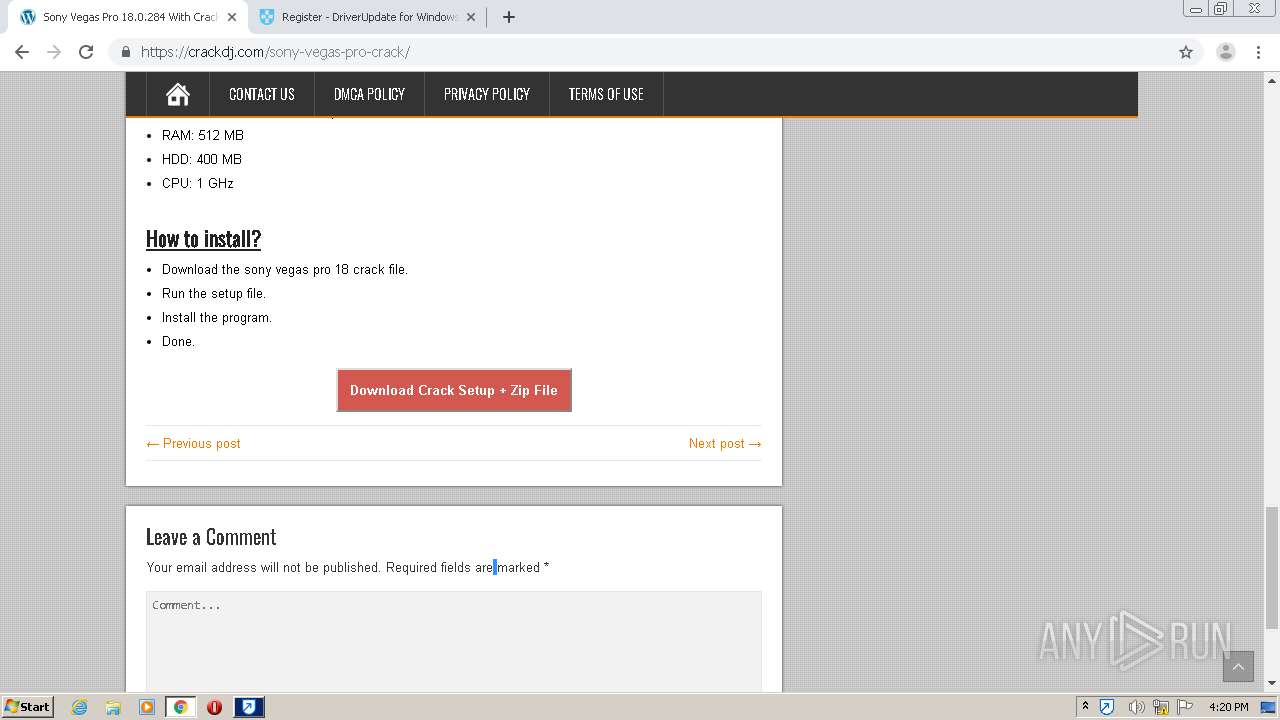Click the browser forward arrow
The height and width of the screenshot is (720, 1280).
[x=54, y=52]
